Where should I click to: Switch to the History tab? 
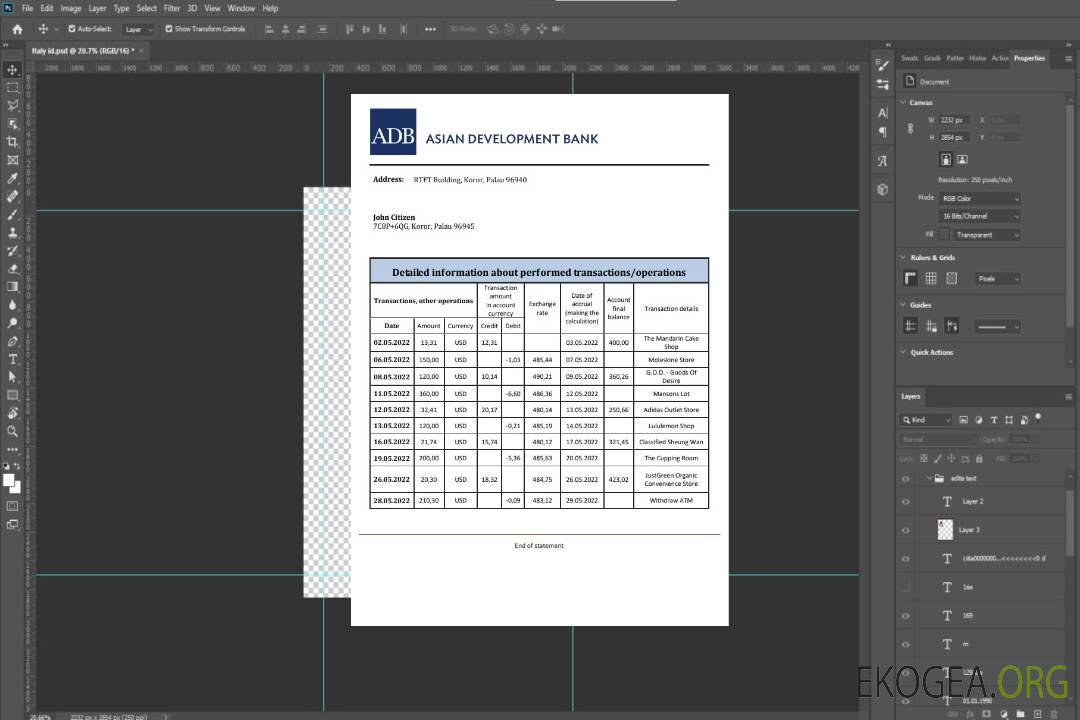click(977, 58)
